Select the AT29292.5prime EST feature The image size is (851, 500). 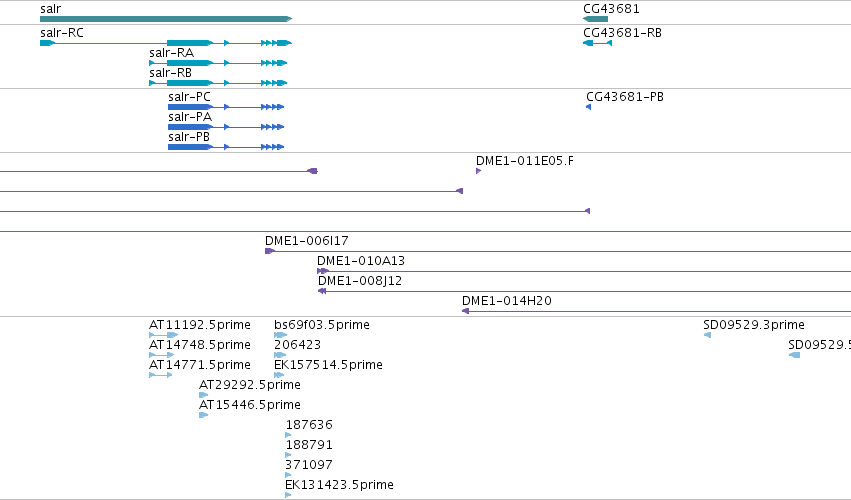click(204, 395)
